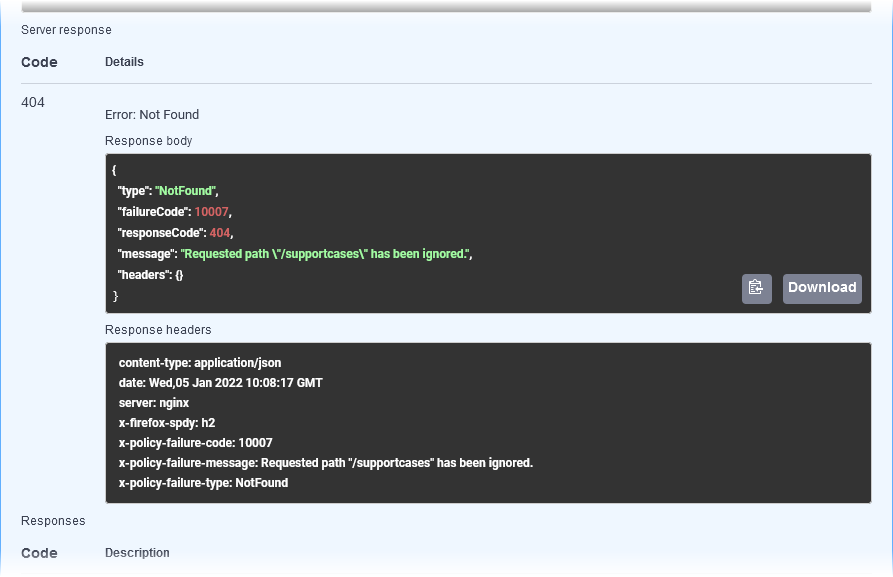Download the response body

[x=821, y=288]
